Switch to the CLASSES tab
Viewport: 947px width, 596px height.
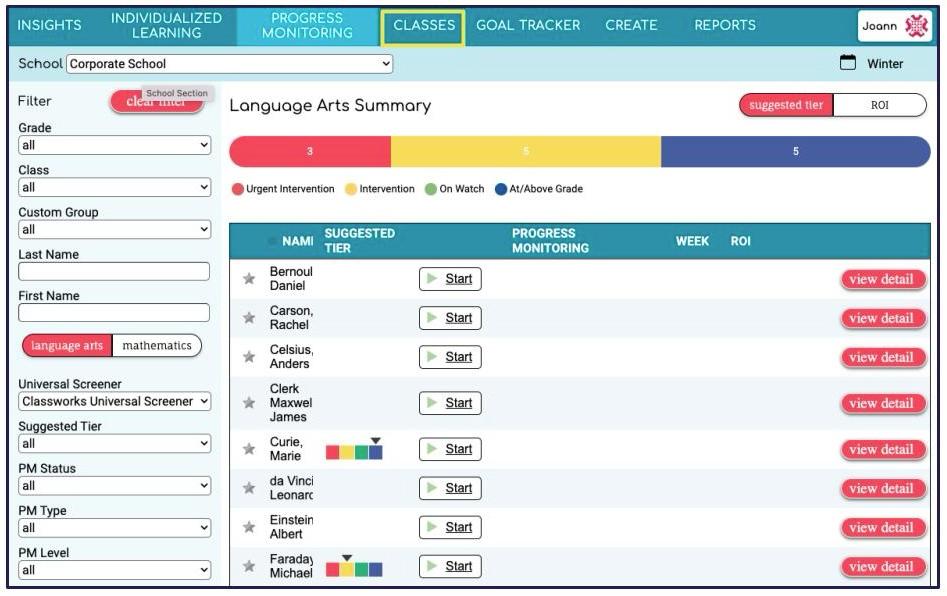click(423, 24)
